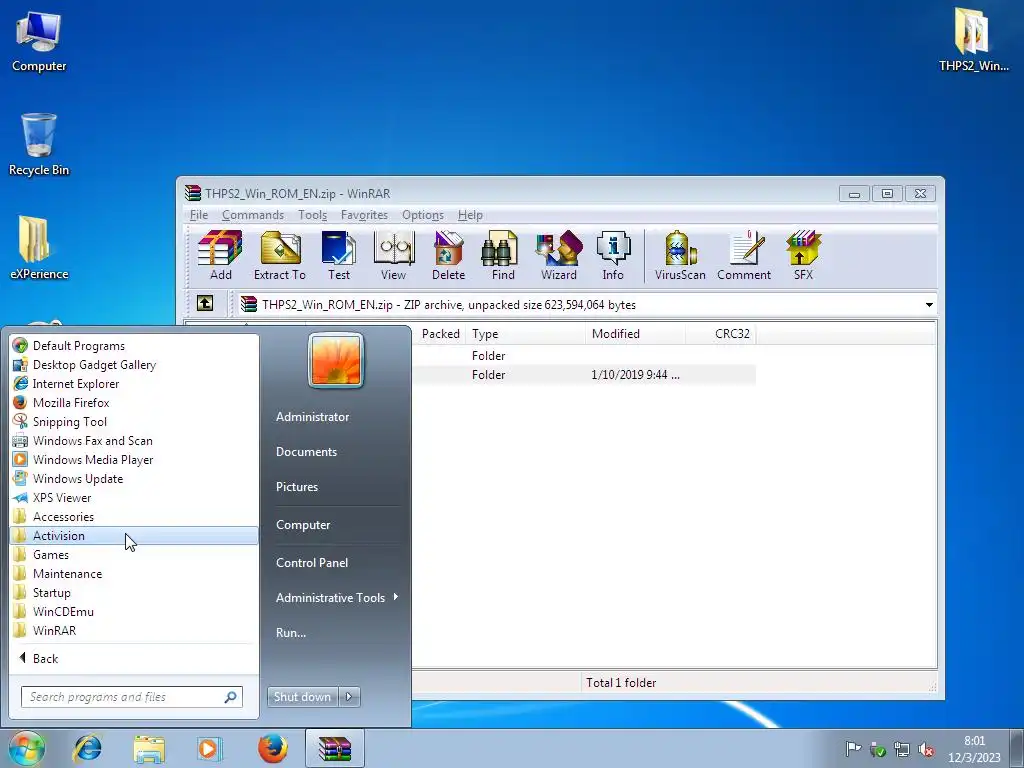
Task: Open Windows Fax and Scan
Action: [x=134, y=440]
